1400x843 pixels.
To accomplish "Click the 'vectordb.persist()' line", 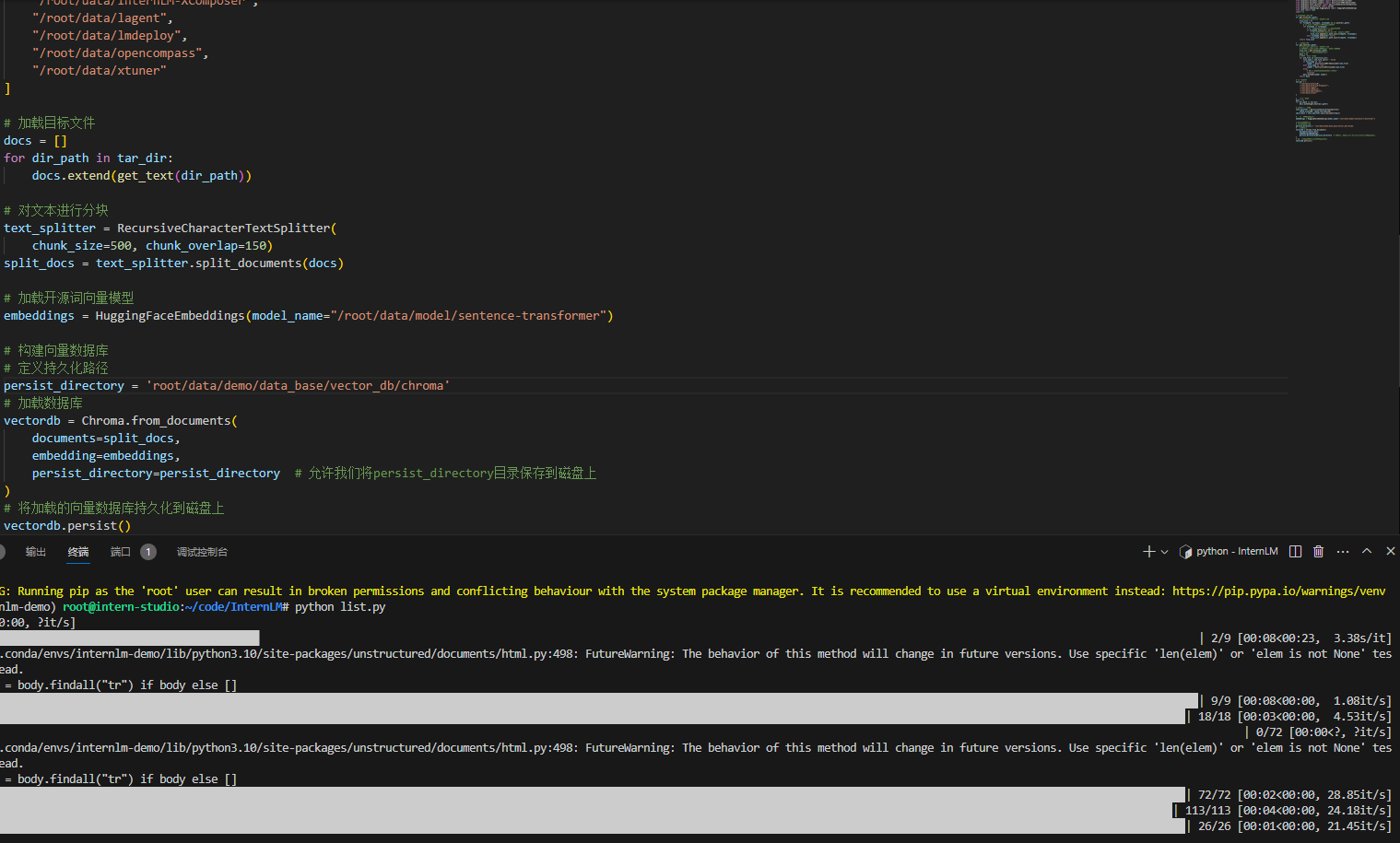I will pos(67,525).
